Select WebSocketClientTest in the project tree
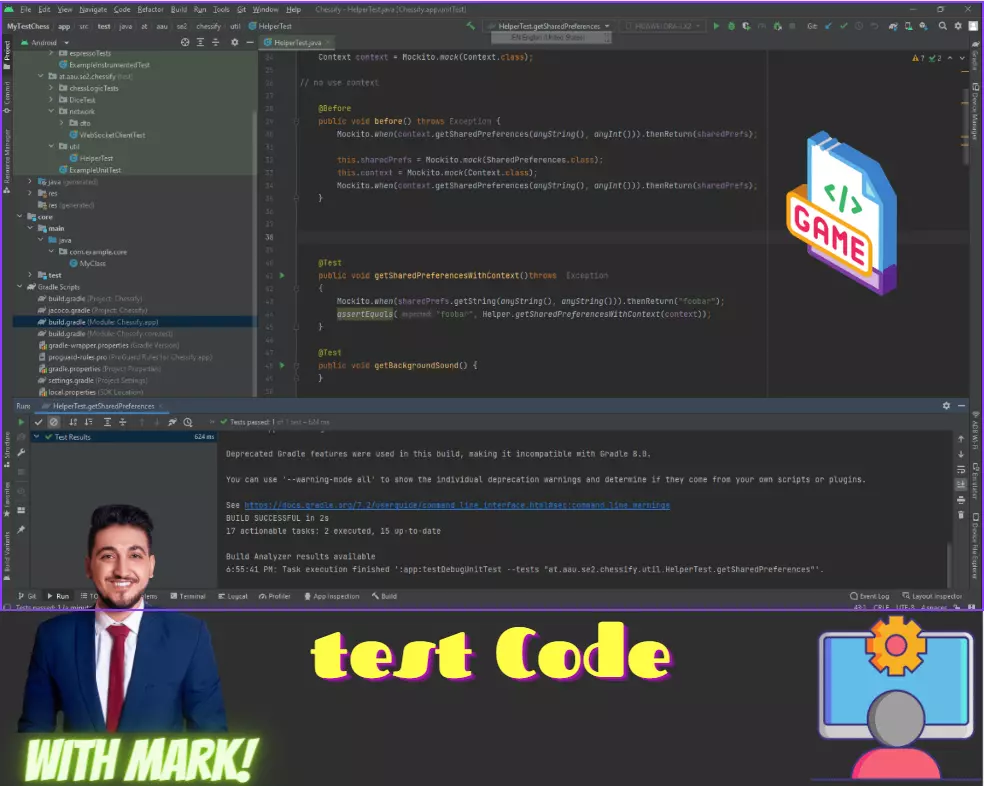 (x=107, y=135)
